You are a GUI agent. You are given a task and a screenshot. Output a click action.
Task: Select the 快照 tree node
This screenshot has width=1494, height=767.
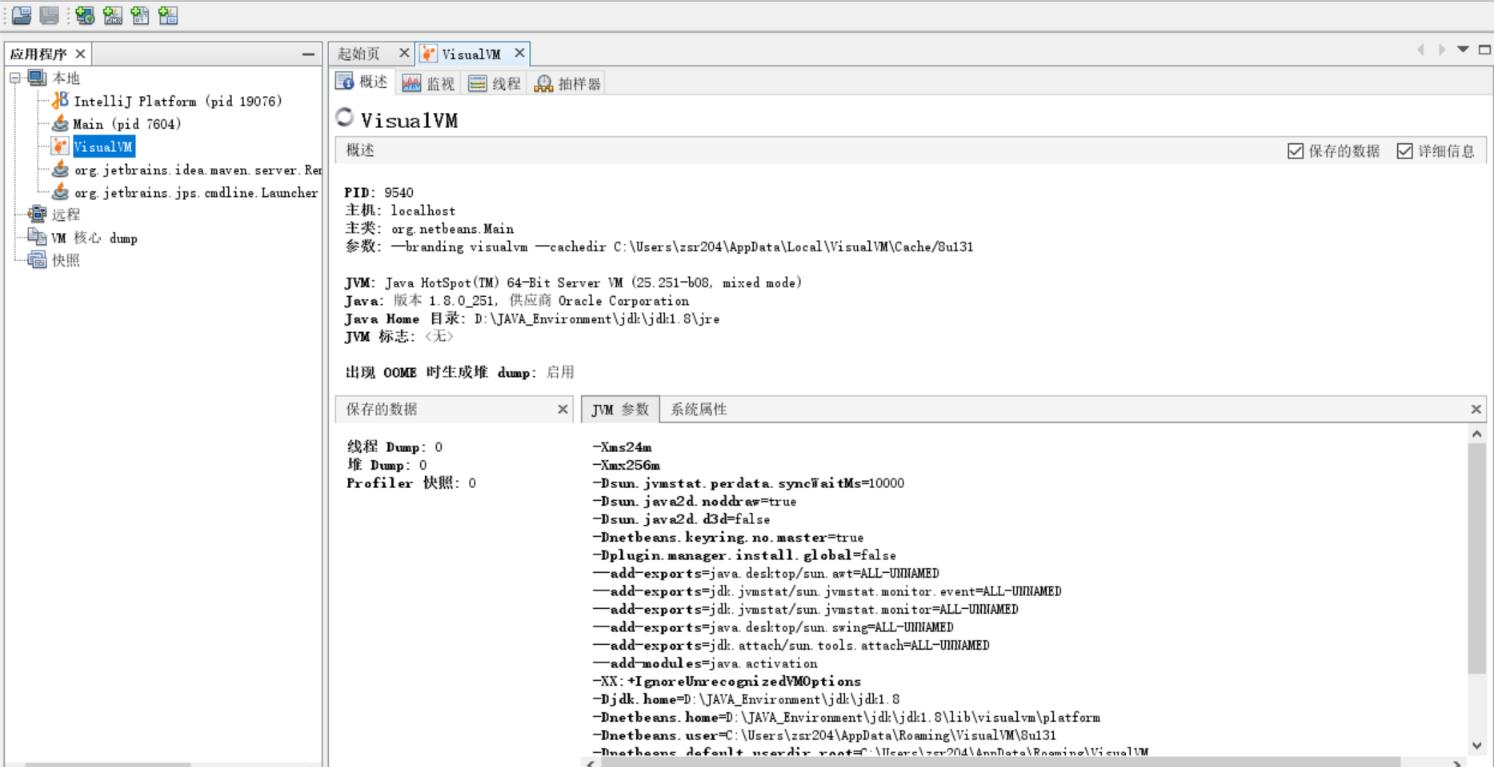click(65, 261)
